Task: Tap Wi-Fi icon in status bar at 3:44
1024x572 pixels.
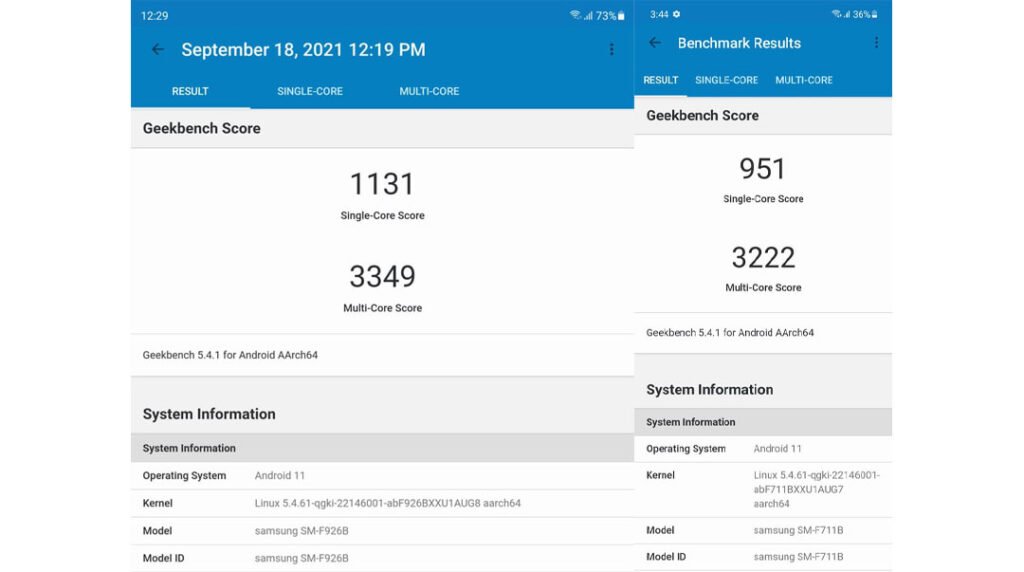Action: pyautogui.click(x=835, y=14)
